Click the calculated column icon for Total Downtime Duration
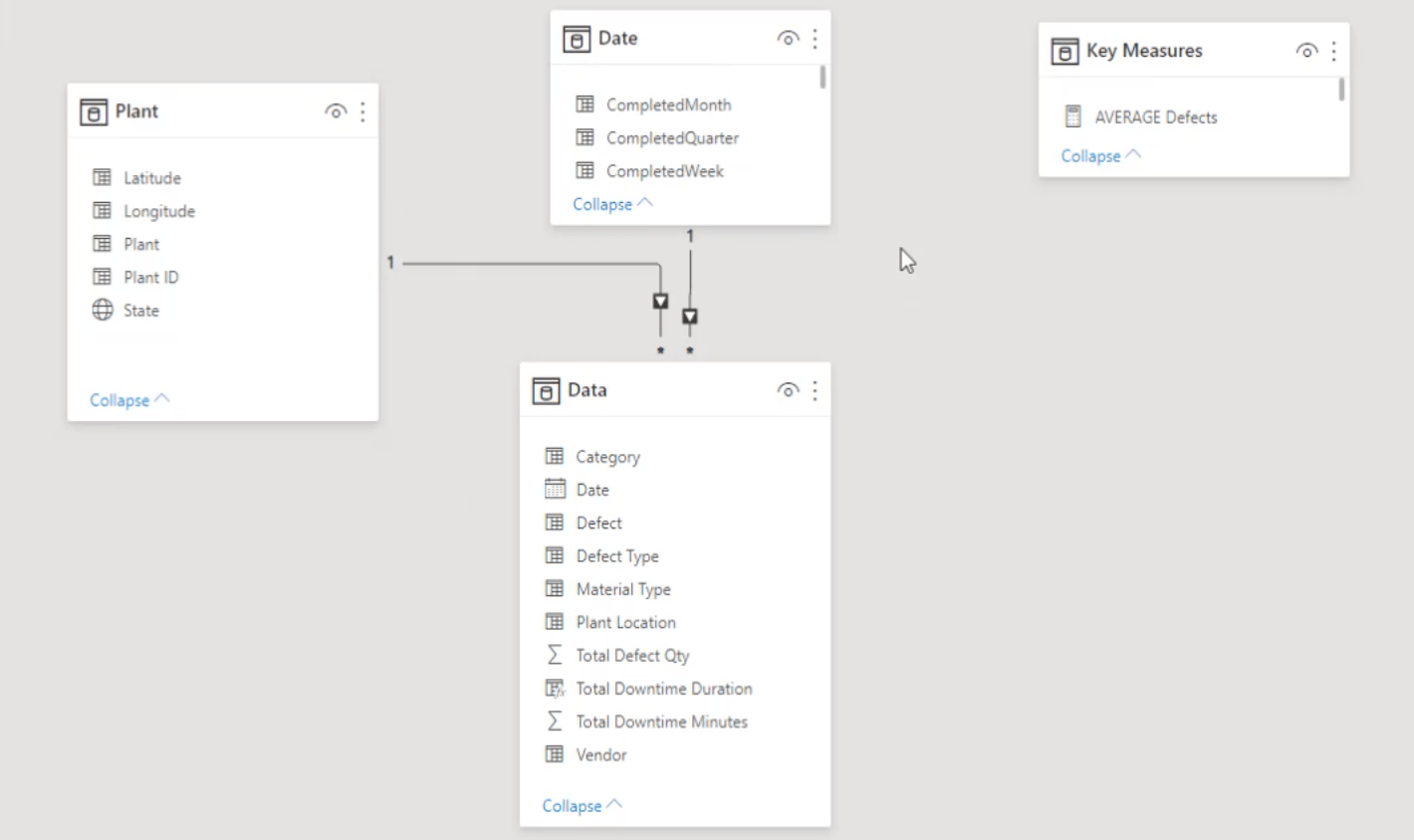The image size is (1414, 840). (555, 688)
